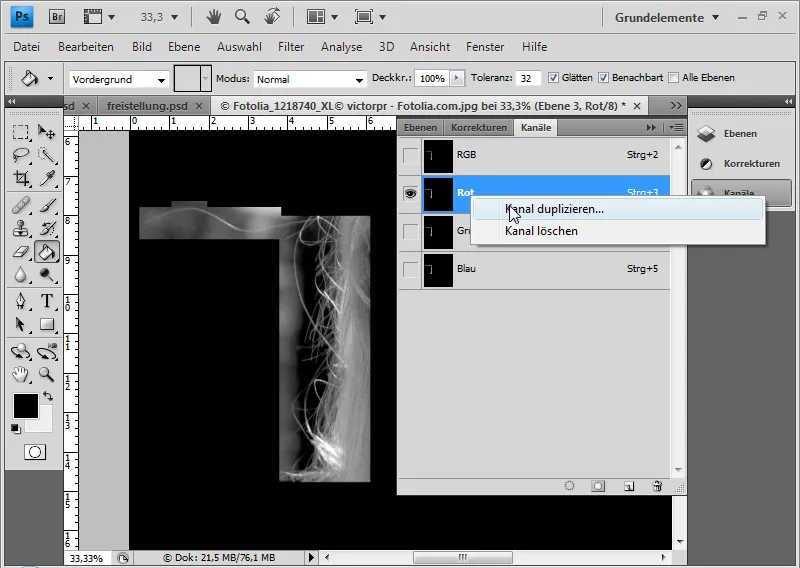Select the Clone Stamp tool

20,229
